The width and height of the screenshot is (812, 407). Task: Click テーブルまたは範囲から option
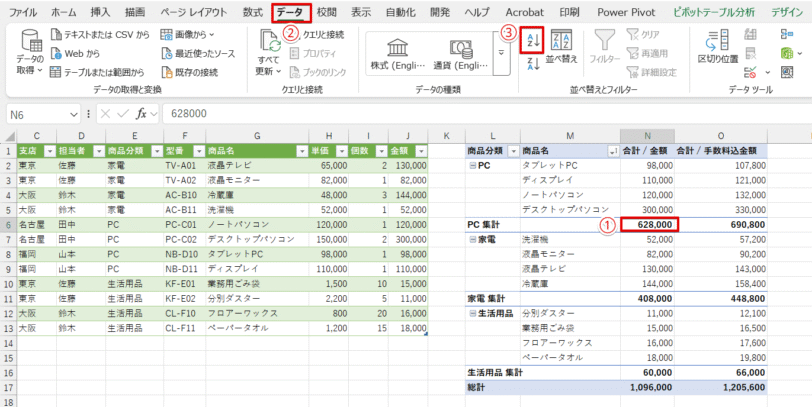(x=97, y=72)
